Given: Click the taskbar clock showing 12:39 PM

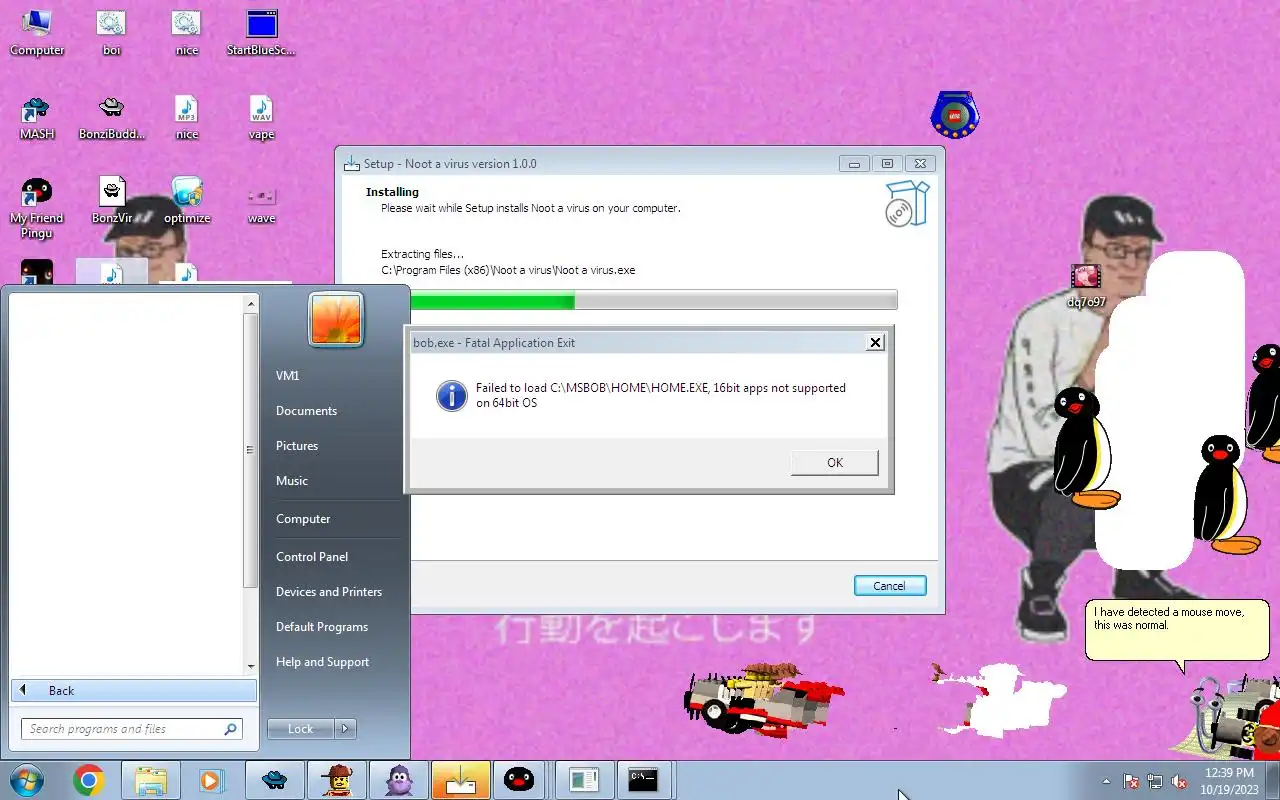Looking at the screenshot, I should [x=1228, y=780].
